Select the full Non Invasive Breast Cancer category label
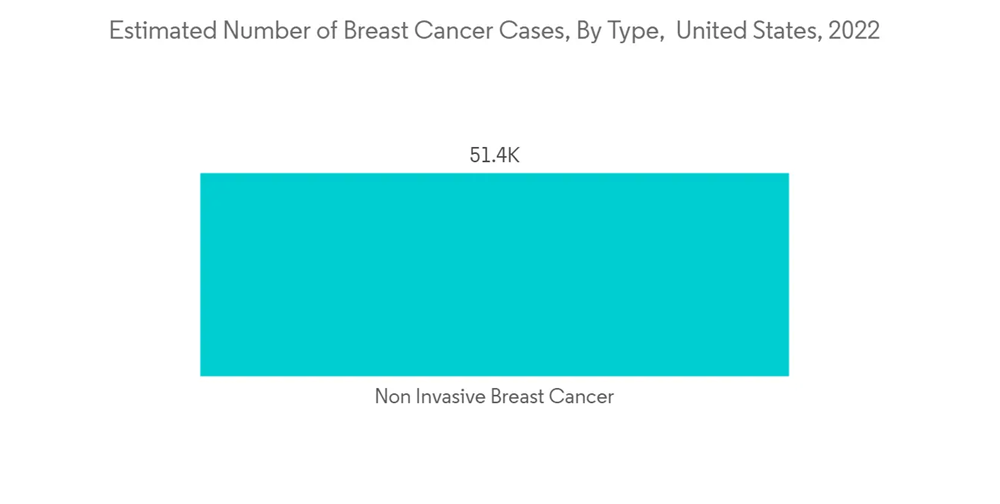The image size is (1000, 504). tap(494, 397)
